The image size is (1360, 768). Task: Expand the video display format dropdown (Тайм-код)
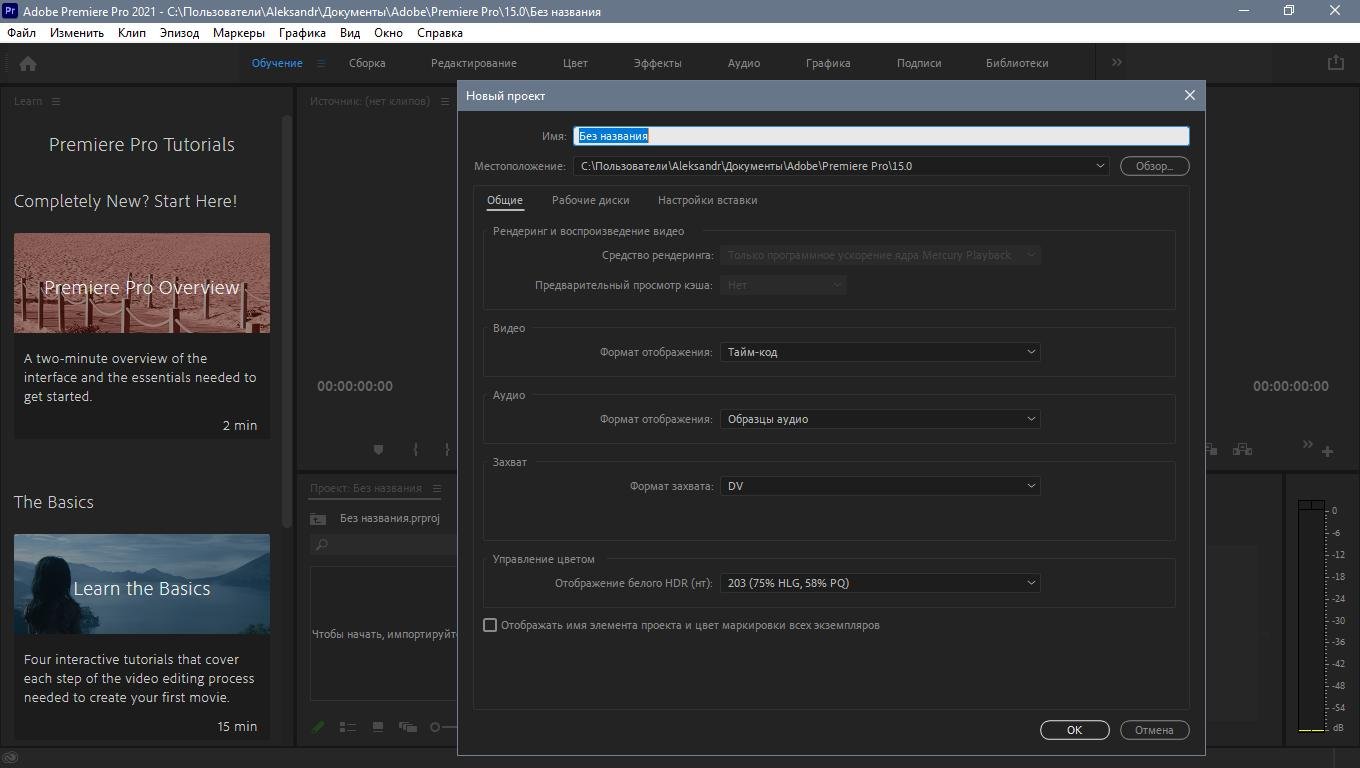click(879, 352)
